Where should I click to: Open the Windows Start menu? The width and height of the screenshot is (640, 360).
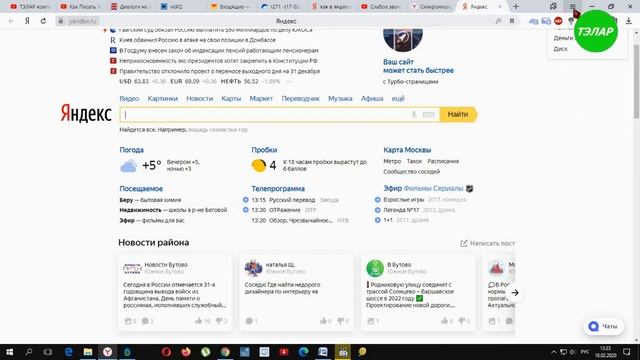click(x=9, y=352)
